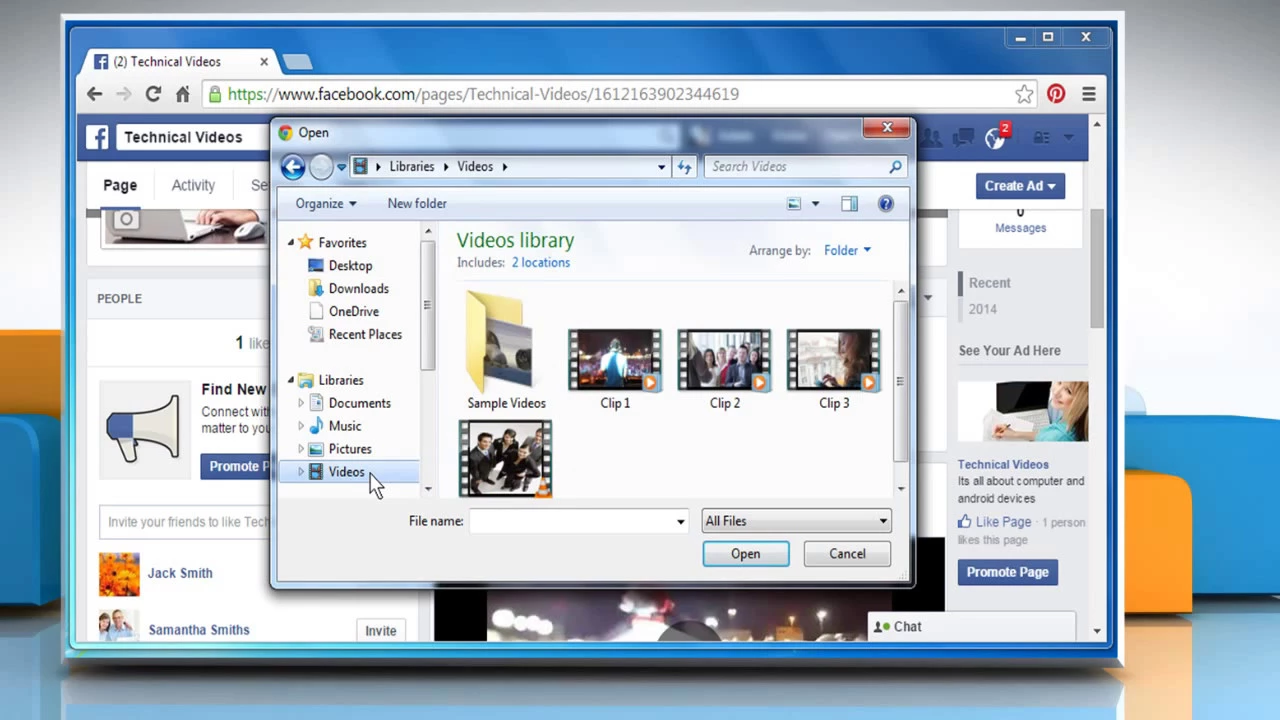Image resolution: width=1280 pixels, height=720 pixels.
Task: Click the refresh icon beside the dialog address bar
Action: point(684,167)
